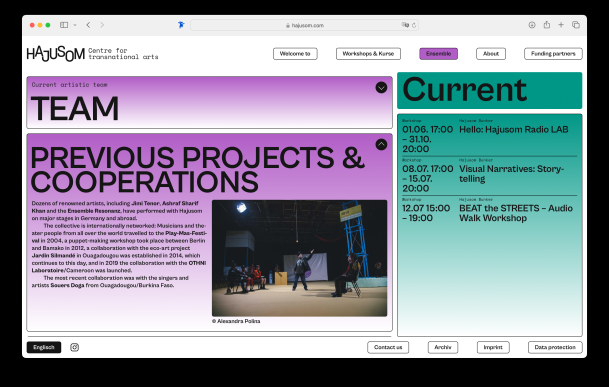Toggle the Safari sidebar icon
The width and height of the screenshot is (609, 387).
(64, 25)
